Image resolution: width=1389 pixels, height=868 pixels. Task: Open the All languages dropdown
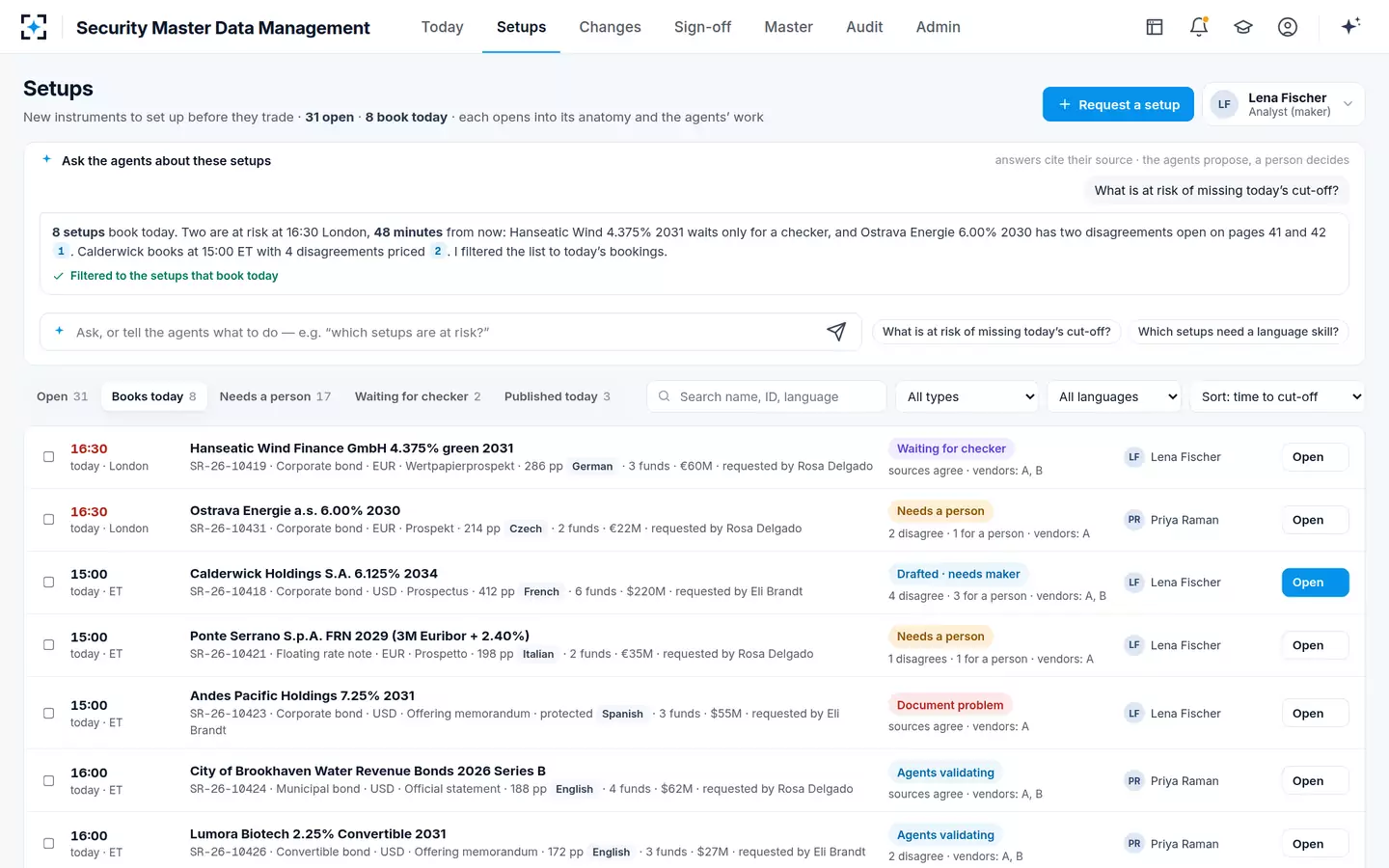[x=1115, y=396]
